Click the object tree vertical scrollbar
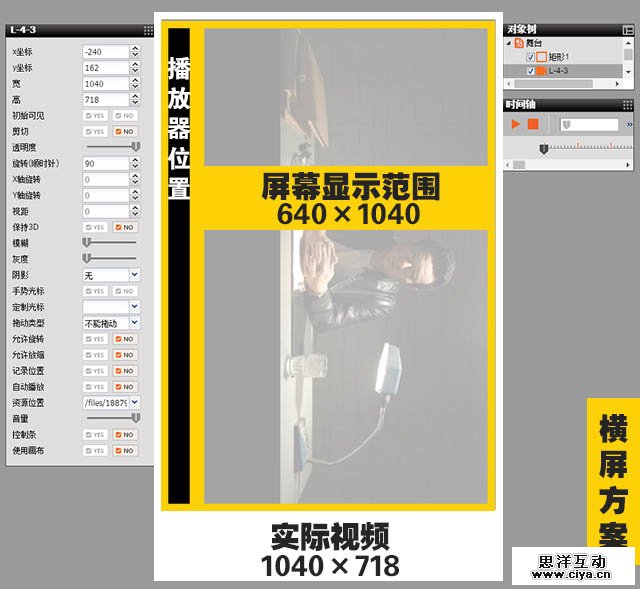 pos(628,57)
